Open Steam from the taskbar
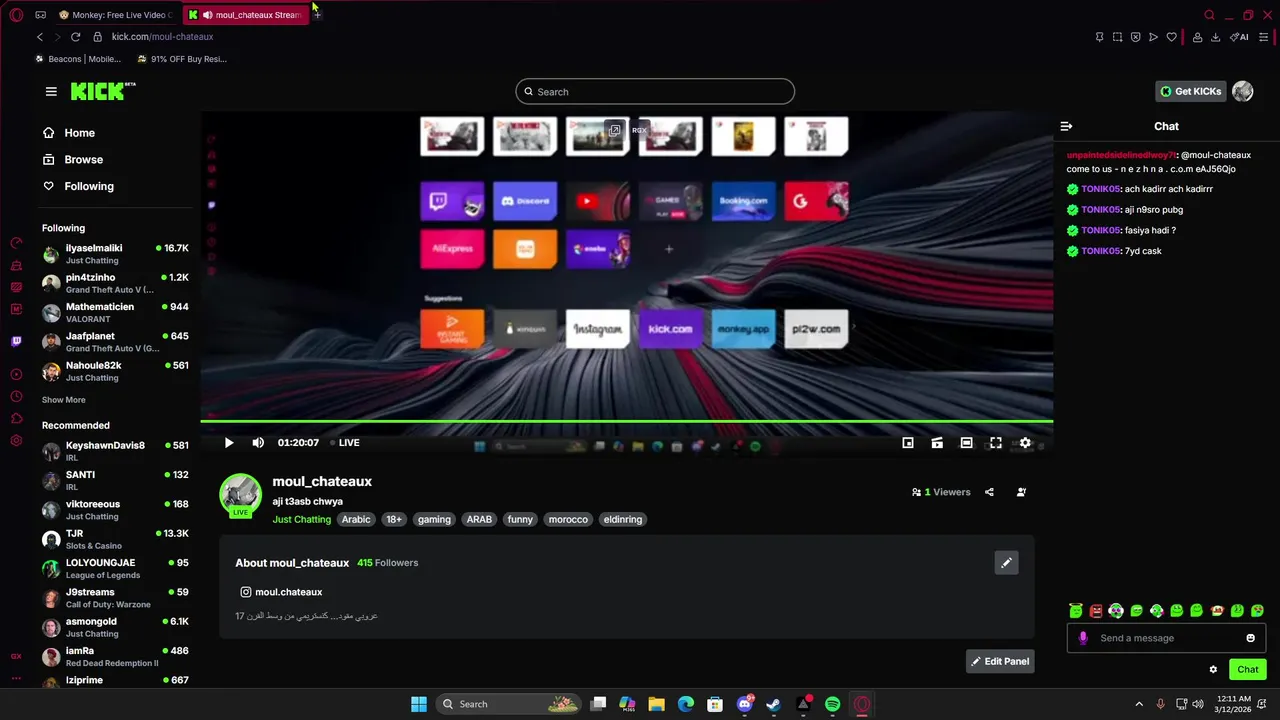1280x720 pixels. 773,704
